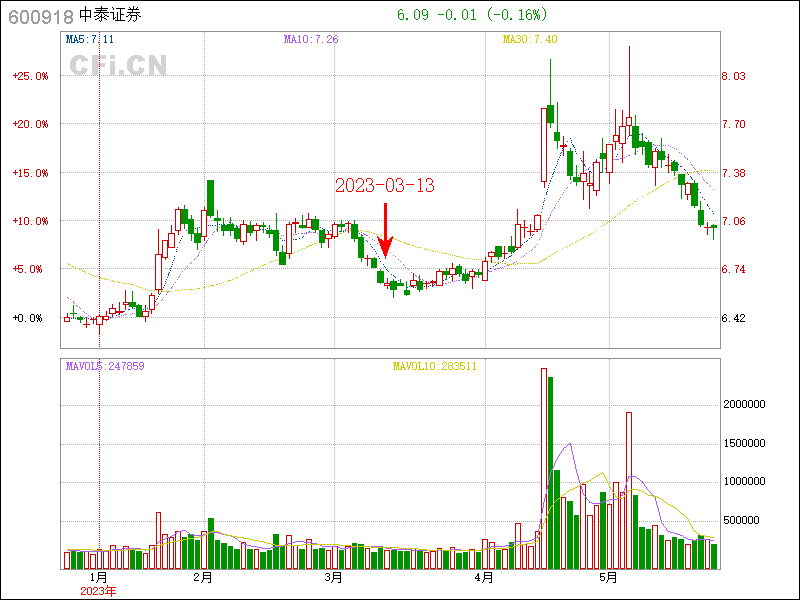Click the 8.03 price axis label
Image resolution: width=800 pixels, height=600 pixels.
734,77
